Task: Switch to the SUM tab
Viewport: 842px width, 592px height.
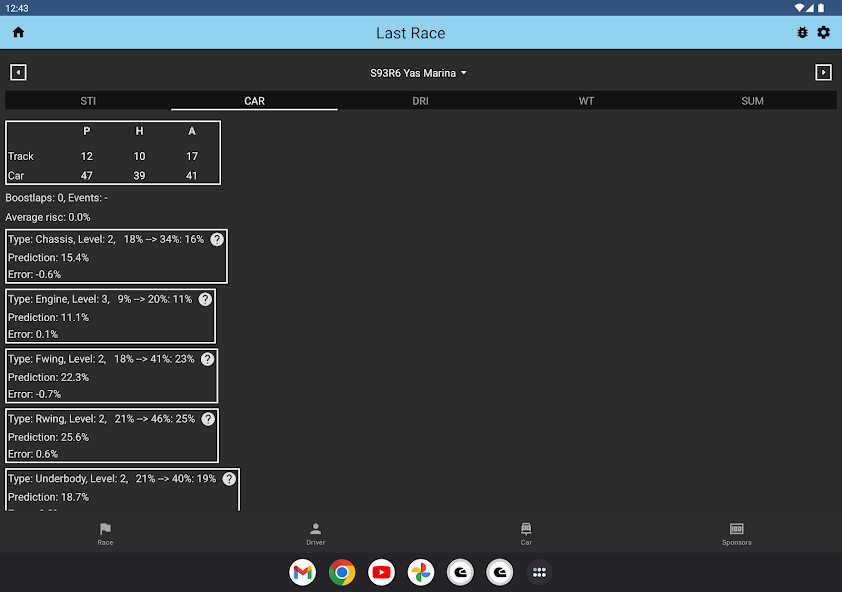Action: [x=752, y=100]
